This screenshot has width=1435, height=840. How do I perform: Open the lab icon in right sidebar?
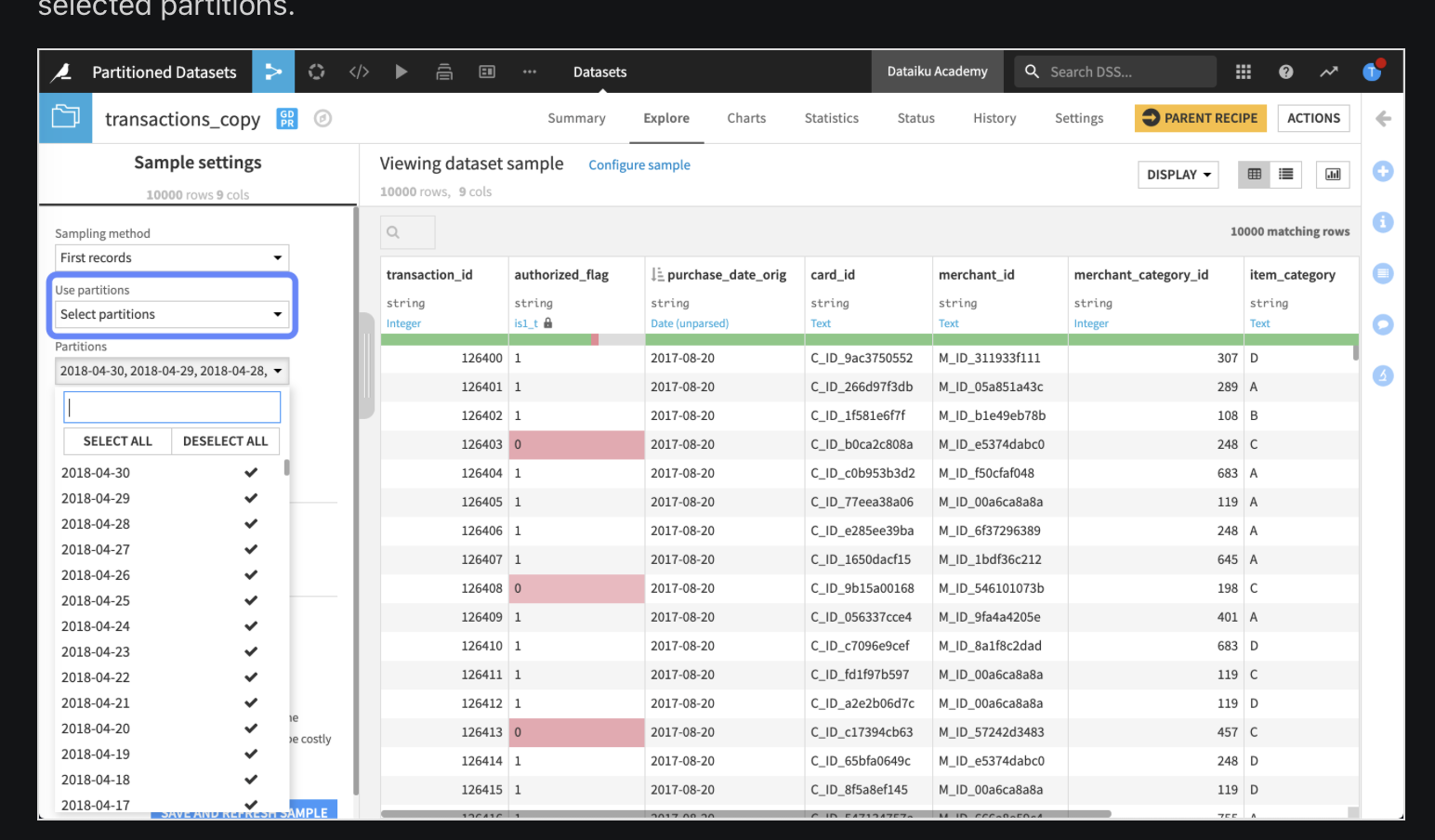(1383, 375)
